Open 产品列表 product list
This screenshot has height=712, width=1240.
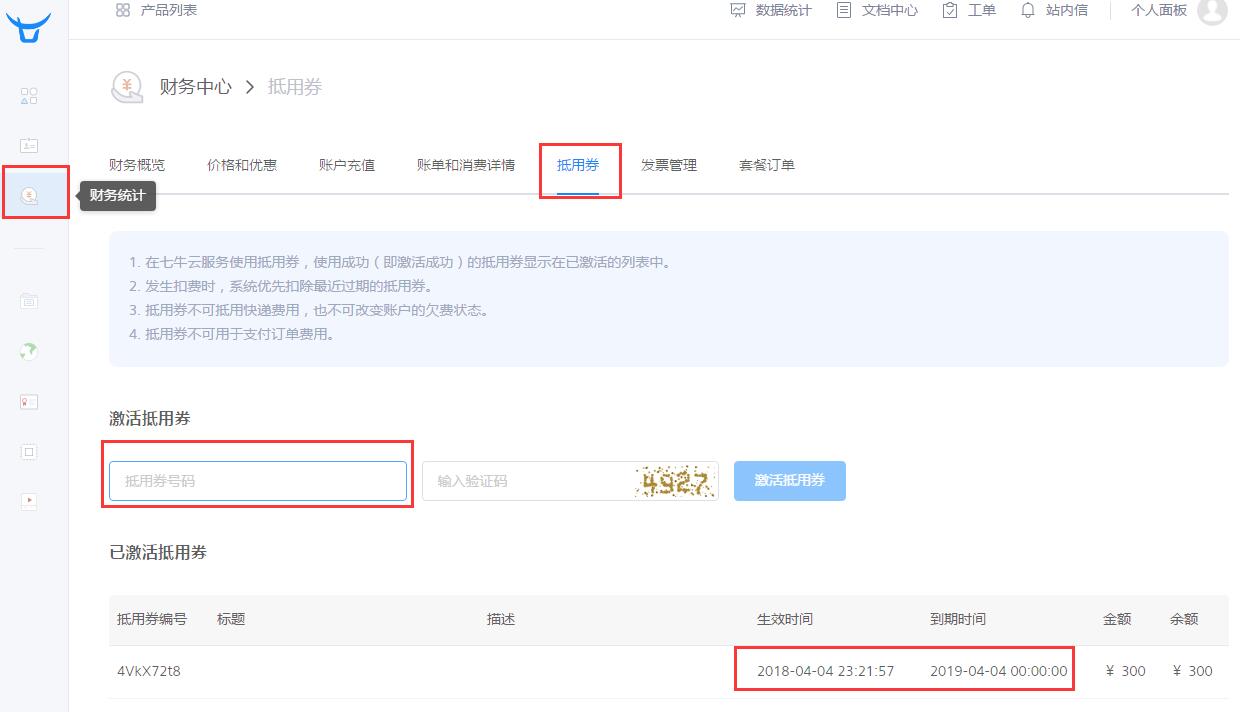157,10
